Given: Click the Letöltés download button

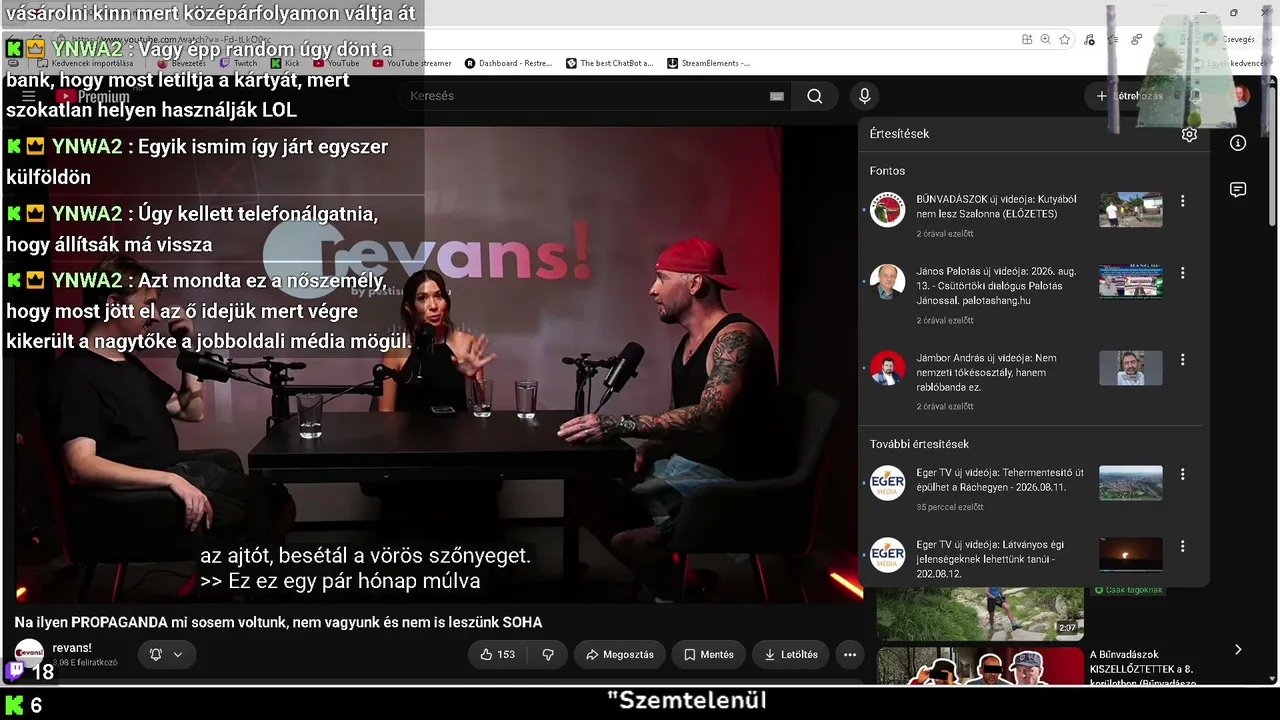Looking at the screenshot, I should pyautogui.click(x=791, y=655).
